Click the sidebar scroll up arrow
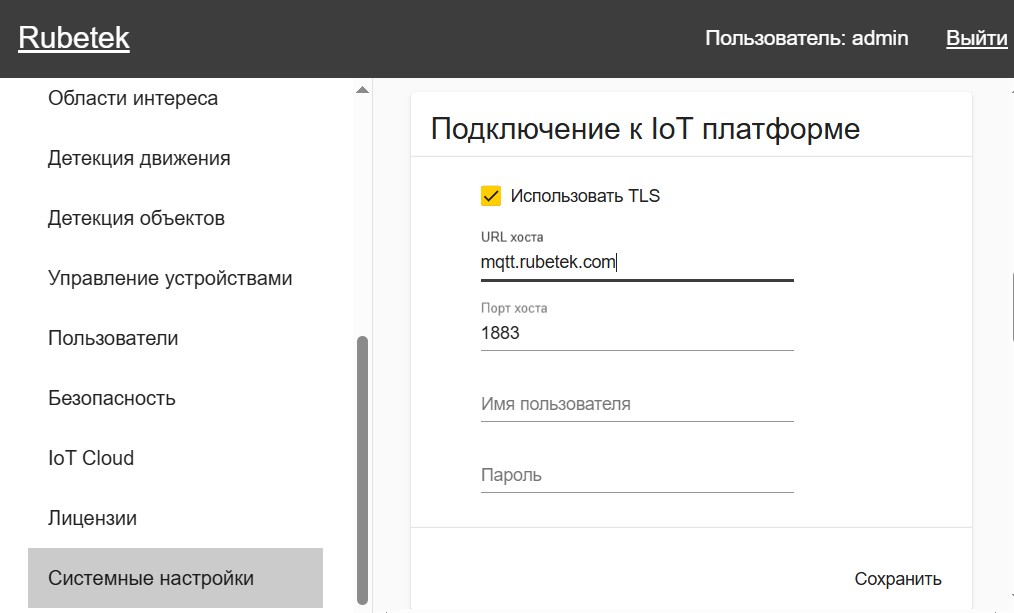Image resolution: width=1014 pixels, height=613 pixels. tap(362, 91)
